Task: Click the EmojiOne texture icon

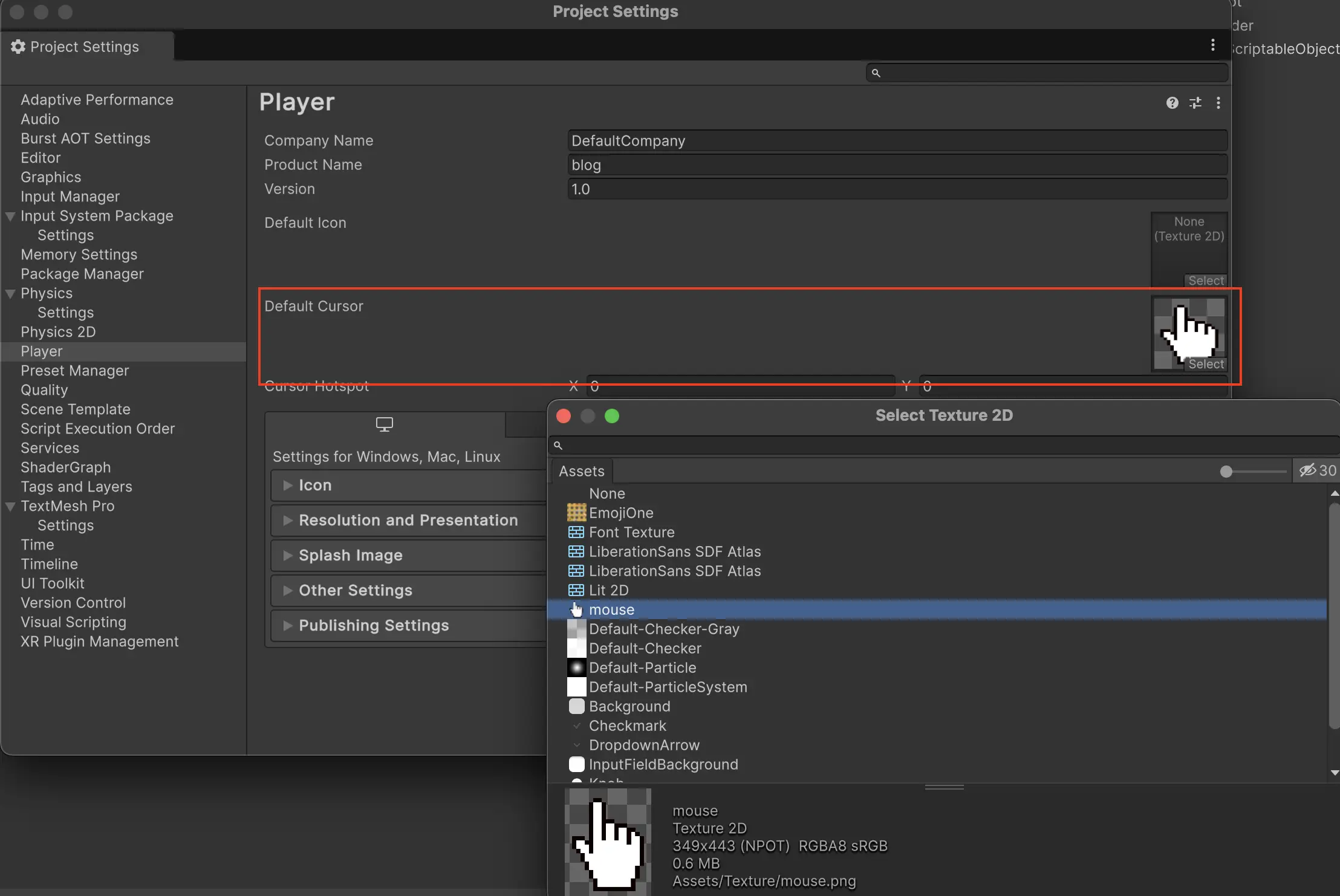Action: [576, 513]
